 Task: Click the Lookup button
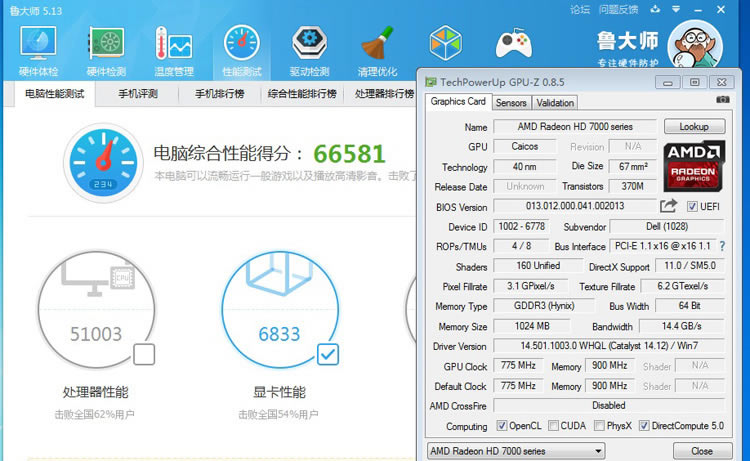click(694, 127)
